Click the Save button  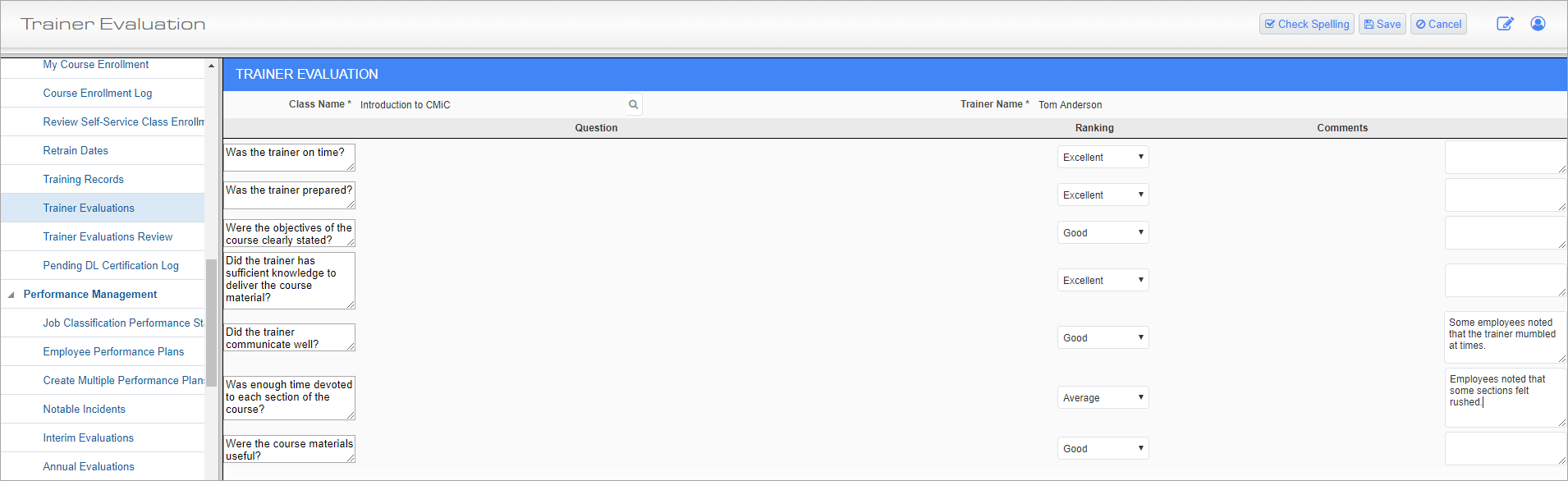pyautogui.click(x=1382, y=24)
